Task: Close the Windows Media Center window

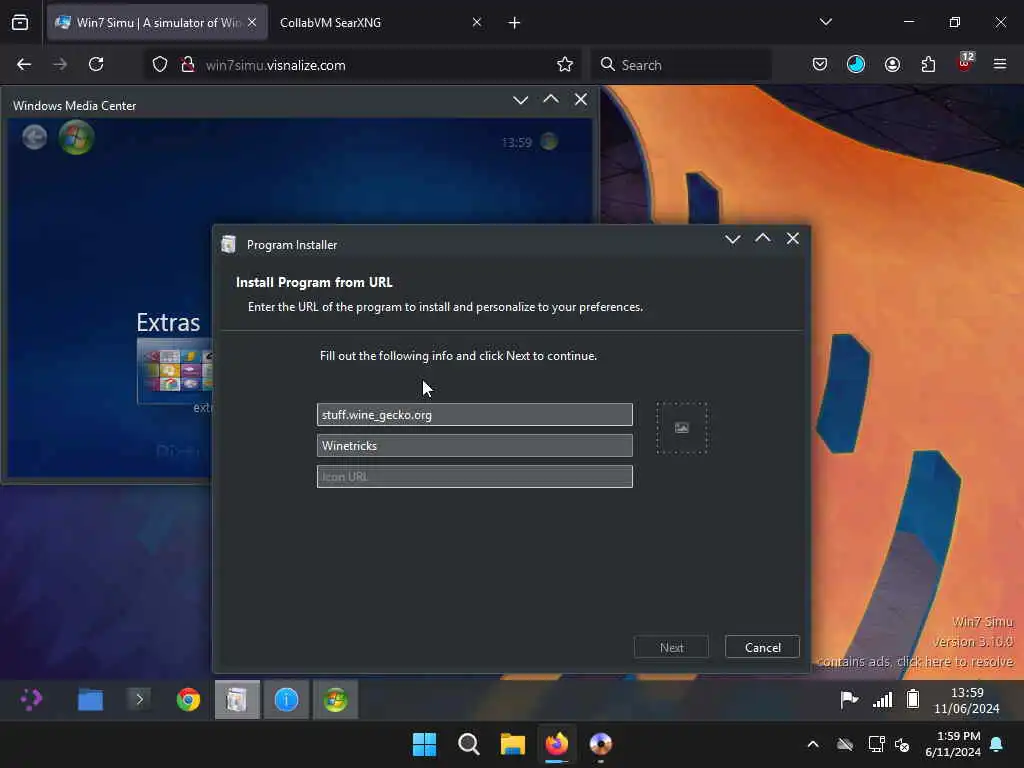Action: point(581,99)
